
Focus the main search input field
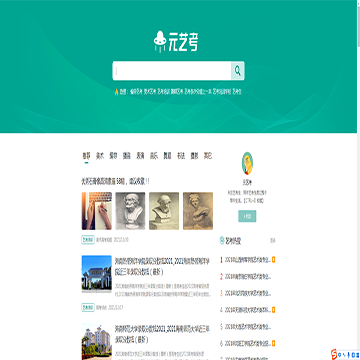pyautogui.click(x=172, y=71)
